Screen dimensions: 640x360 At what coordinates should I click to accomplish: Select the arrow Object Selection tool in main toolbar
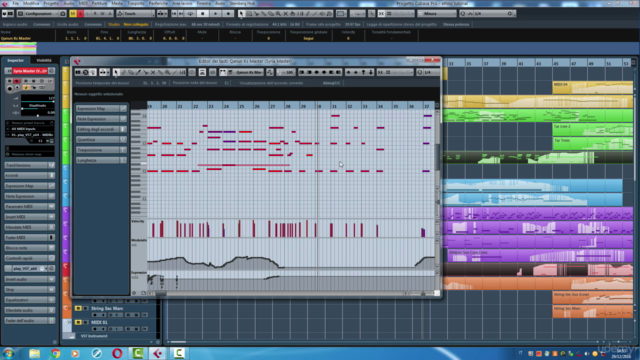[x=241, y=13]
